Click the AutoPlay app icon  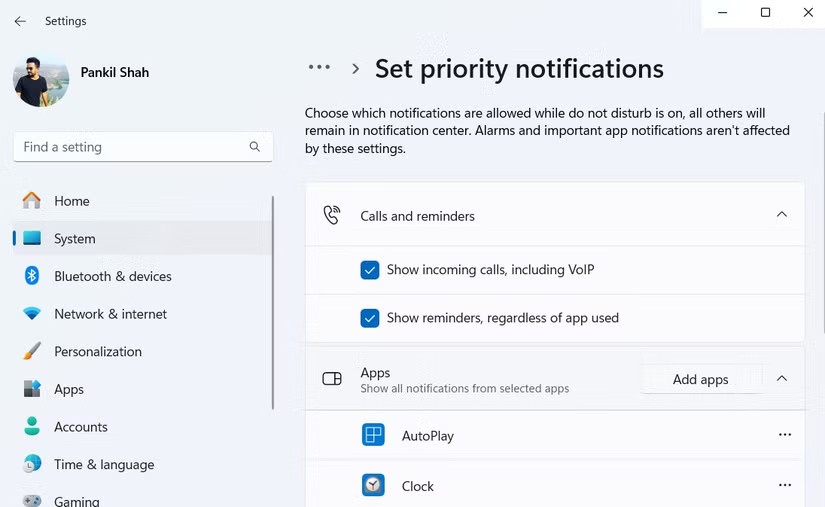[373, 436]
